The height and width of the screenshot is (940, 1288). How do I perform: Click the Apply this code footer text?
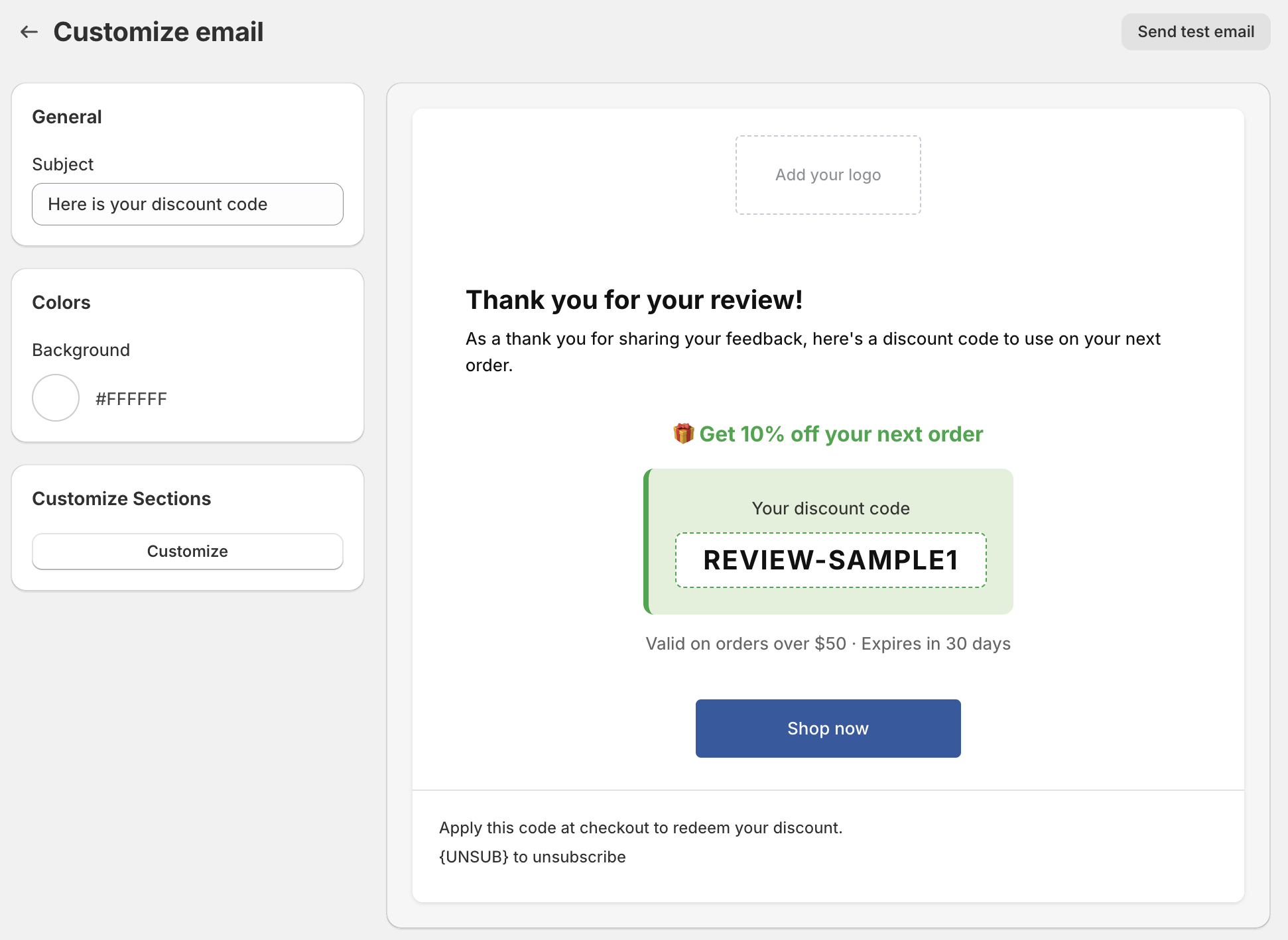pyautogui.click(x=641, y=827)
